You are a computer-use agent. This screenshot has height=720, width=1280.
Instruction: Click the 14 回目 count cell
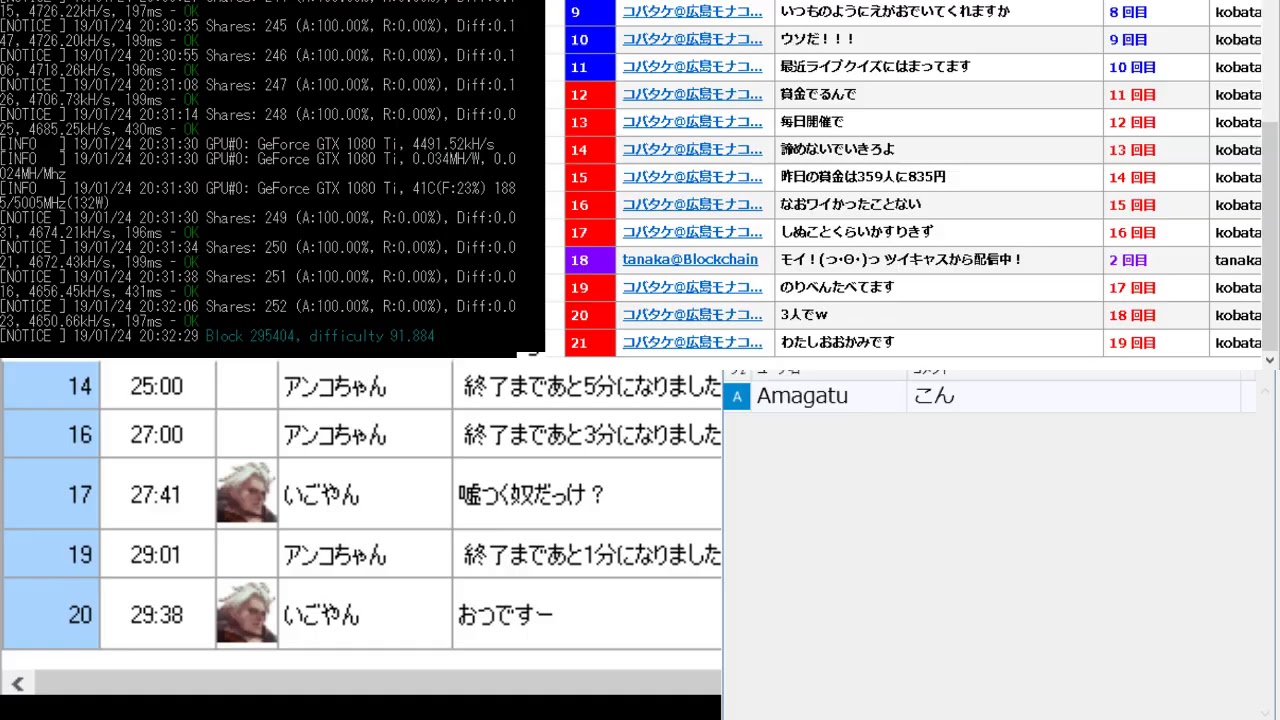(1132, 178)
